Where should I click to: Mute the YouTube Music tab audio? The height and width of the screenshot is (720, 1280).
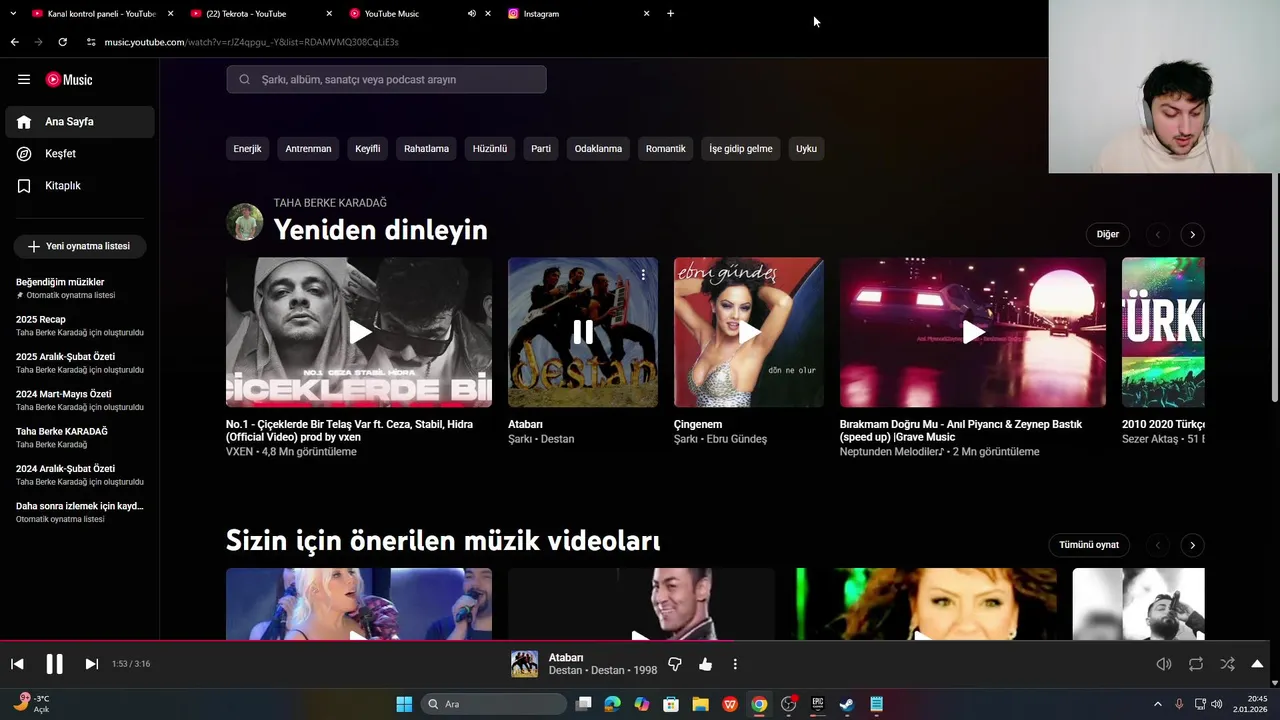point(471,14)
